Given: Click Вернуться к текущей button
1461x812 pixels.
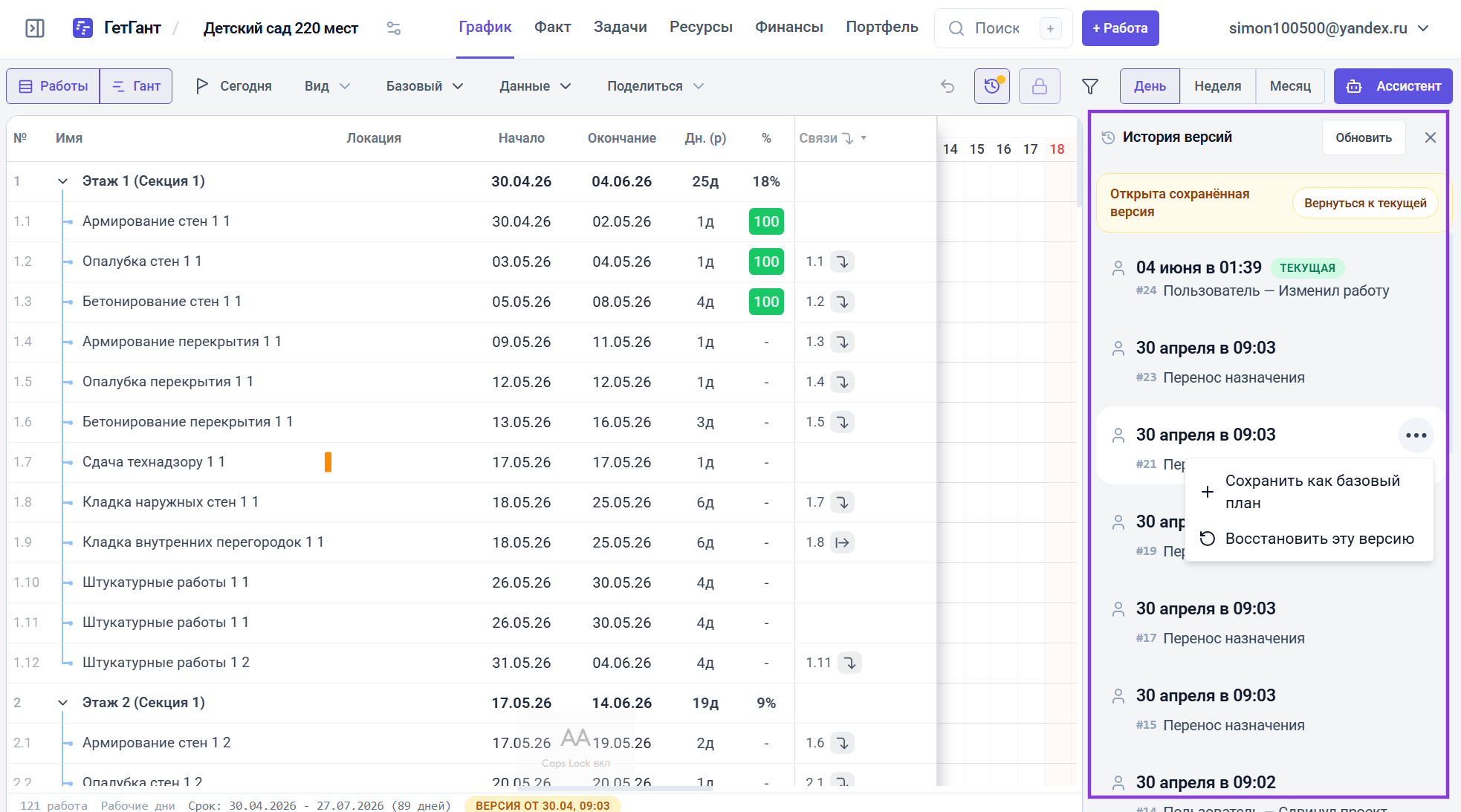Looking at the screenshot, I should 1365,203.
